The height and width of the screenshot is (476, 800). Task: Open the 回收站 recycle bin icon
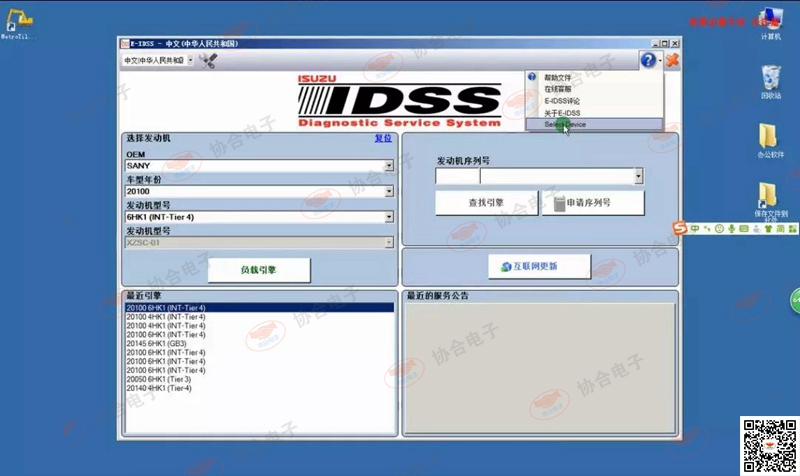click(x=770, y=82)
